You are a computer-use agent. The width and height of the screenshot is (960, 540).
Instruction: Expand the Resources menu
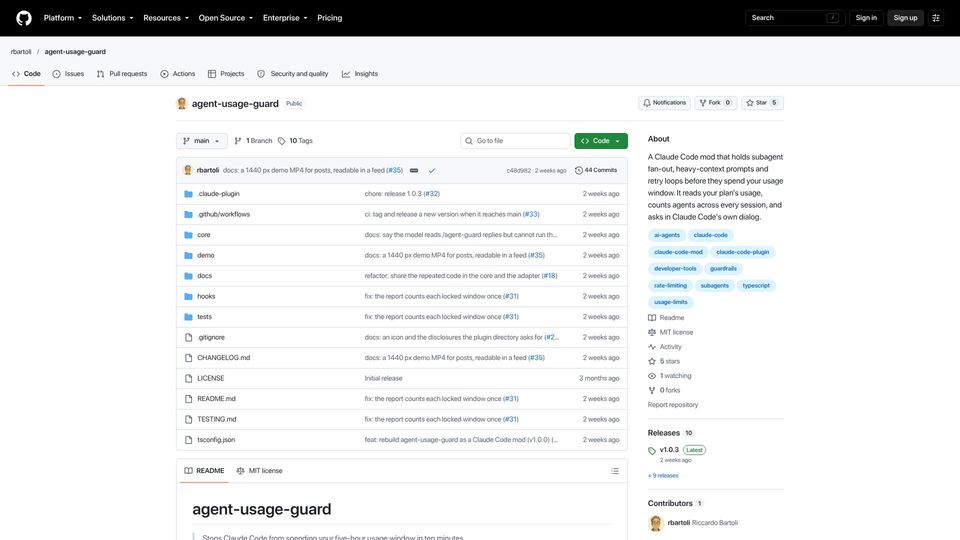click(x=166, y=18)
